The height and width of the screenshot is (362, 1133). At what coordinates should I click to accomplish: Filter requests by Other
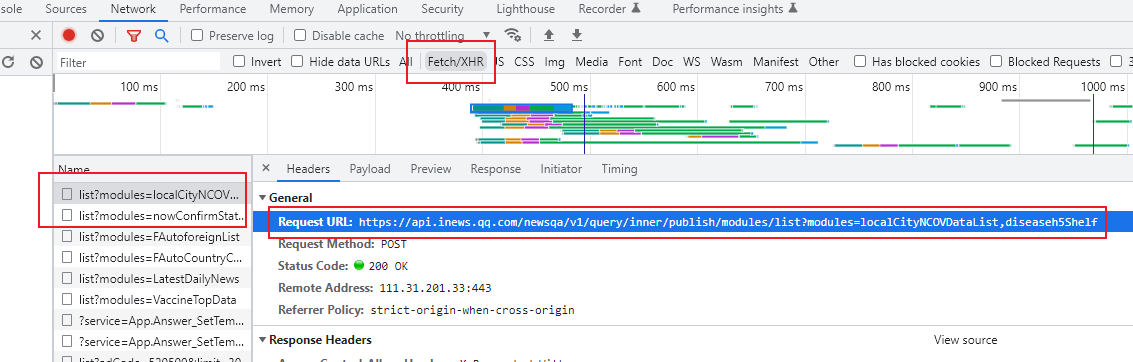[x=824, y=62]
